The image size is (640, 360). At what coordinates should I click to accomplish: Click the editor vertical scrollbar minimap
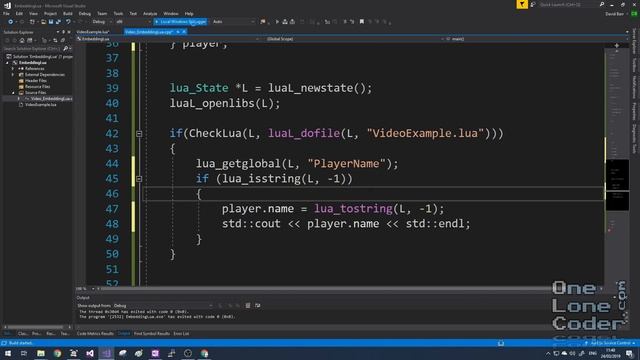click(x=617, y=167)
